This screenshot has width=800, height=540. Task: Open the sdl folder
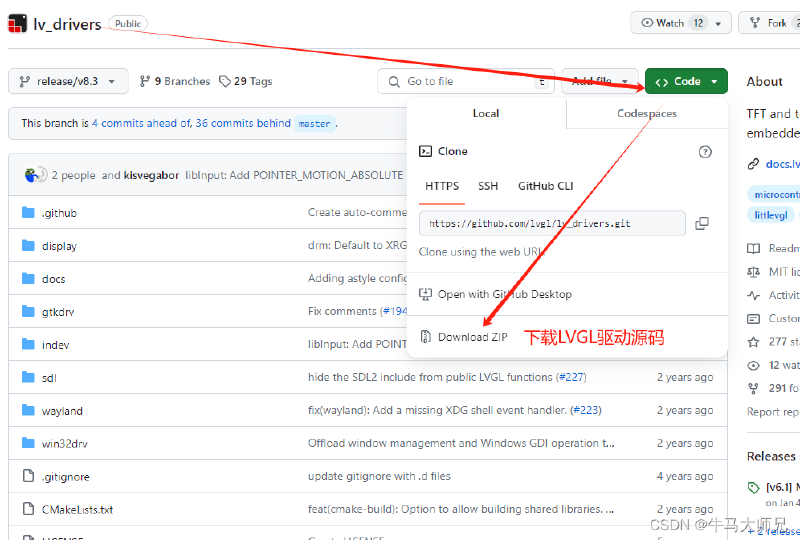click(x=49, y=378)
